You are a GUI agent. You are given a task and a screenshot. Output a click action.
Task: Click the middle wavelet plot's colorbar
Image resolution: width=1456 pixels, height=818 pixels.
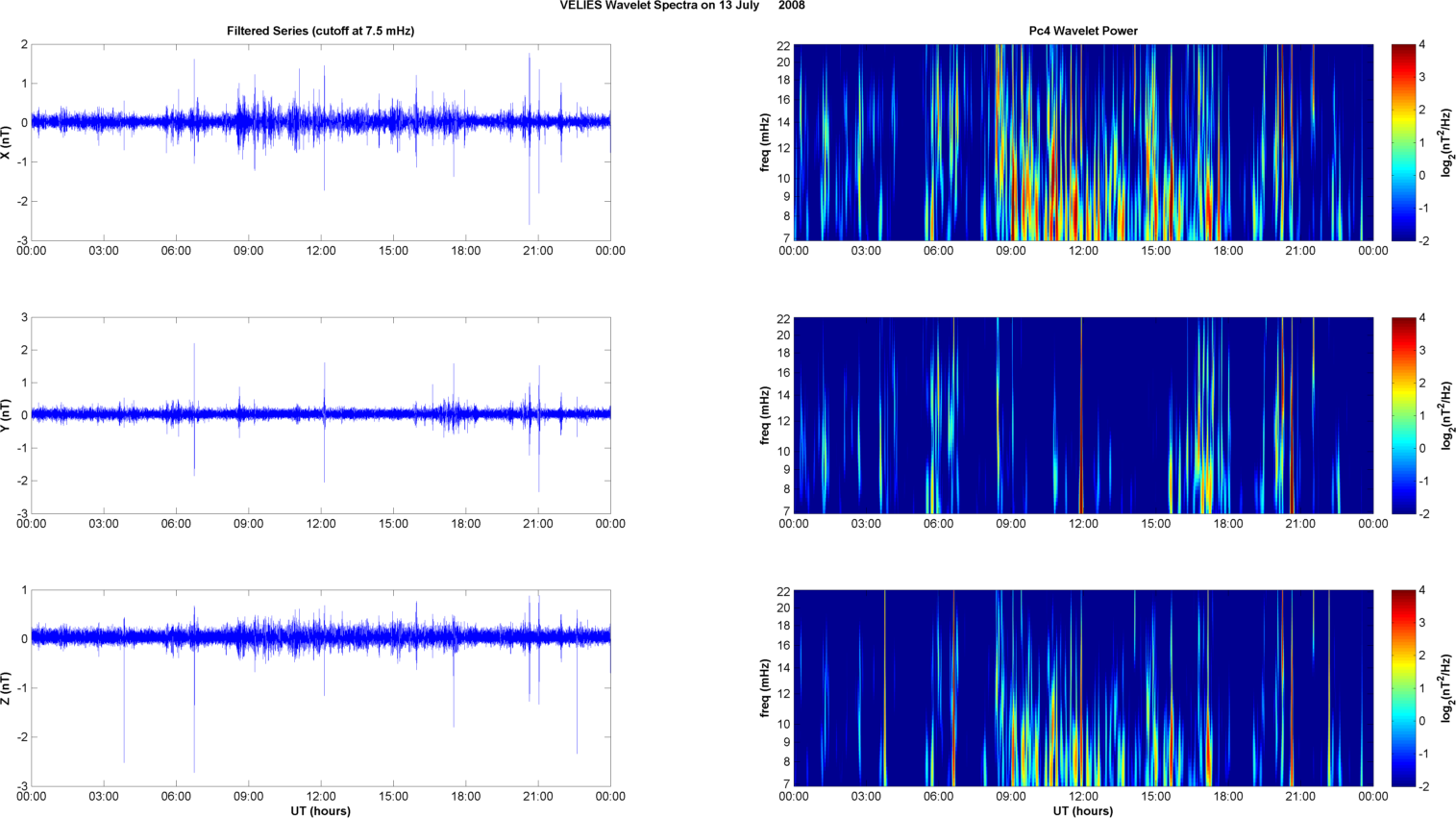coord(1402,415)
